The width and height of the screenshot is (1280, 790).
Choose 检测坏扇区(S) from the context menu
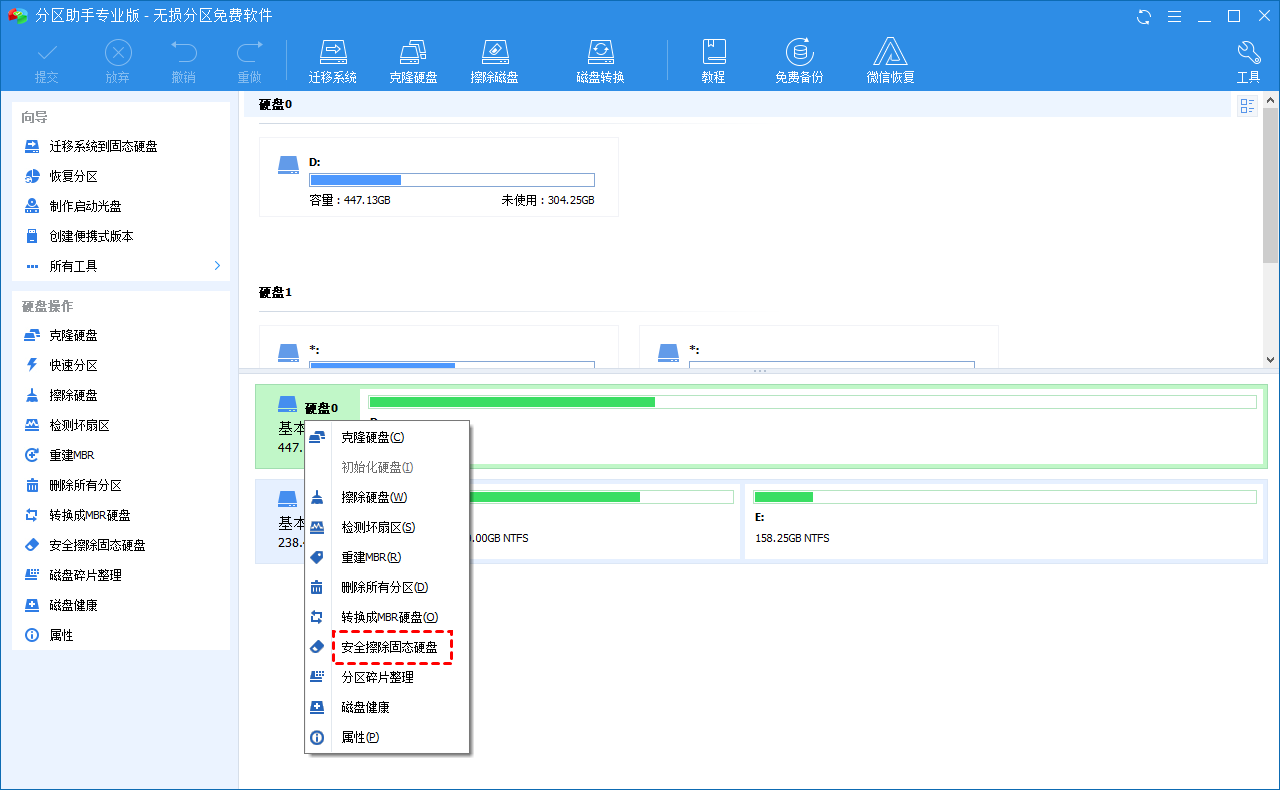tap(387, 527)
